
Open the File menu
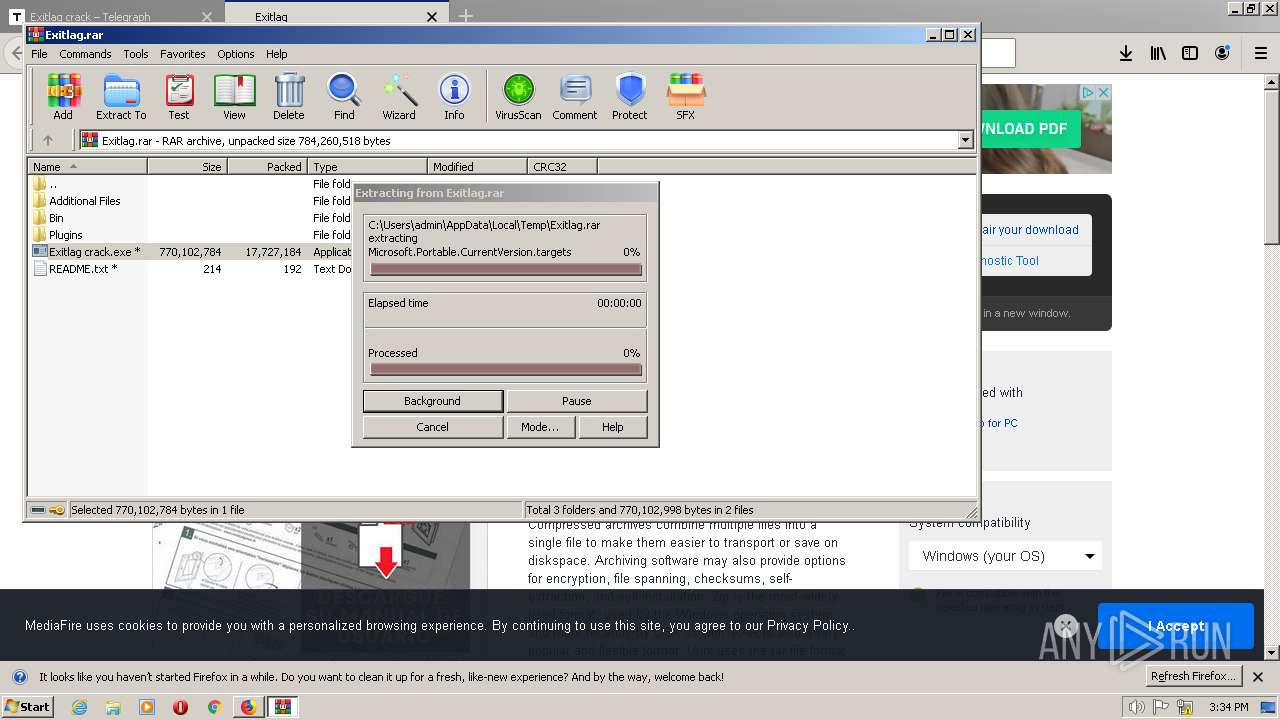[39, 54]
